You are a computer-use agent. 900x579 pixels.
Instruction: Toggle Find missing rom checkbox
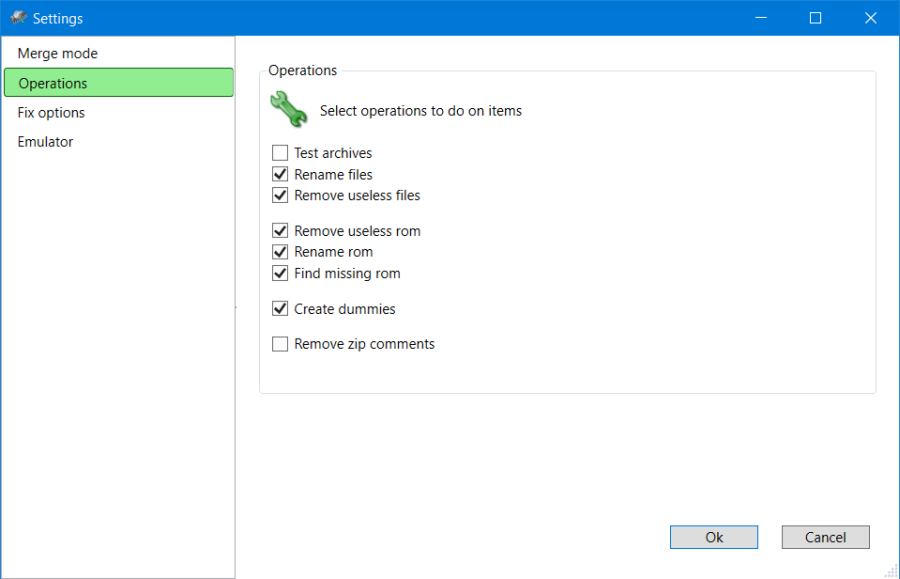coord(280,273)
